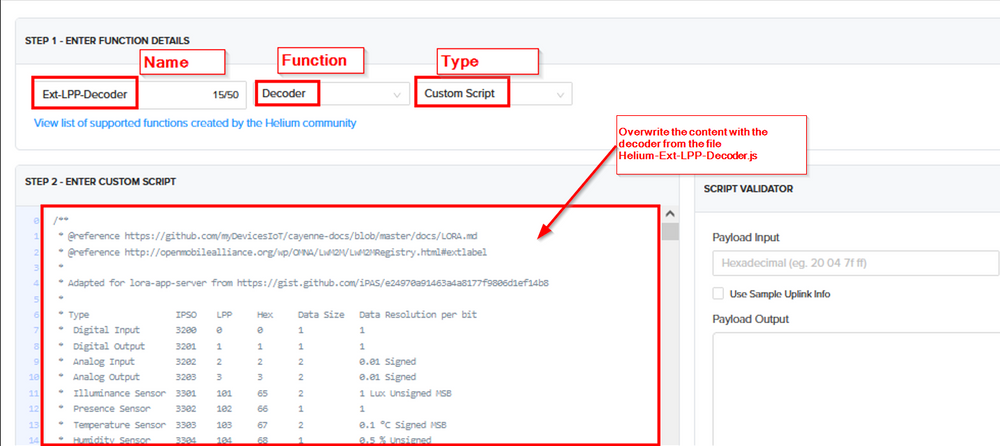Image resolution: width=1000 pixels, height=446 pixels.
Task: Expand the Type dropdown showing Custom Script
Action: tap(492, 94)
